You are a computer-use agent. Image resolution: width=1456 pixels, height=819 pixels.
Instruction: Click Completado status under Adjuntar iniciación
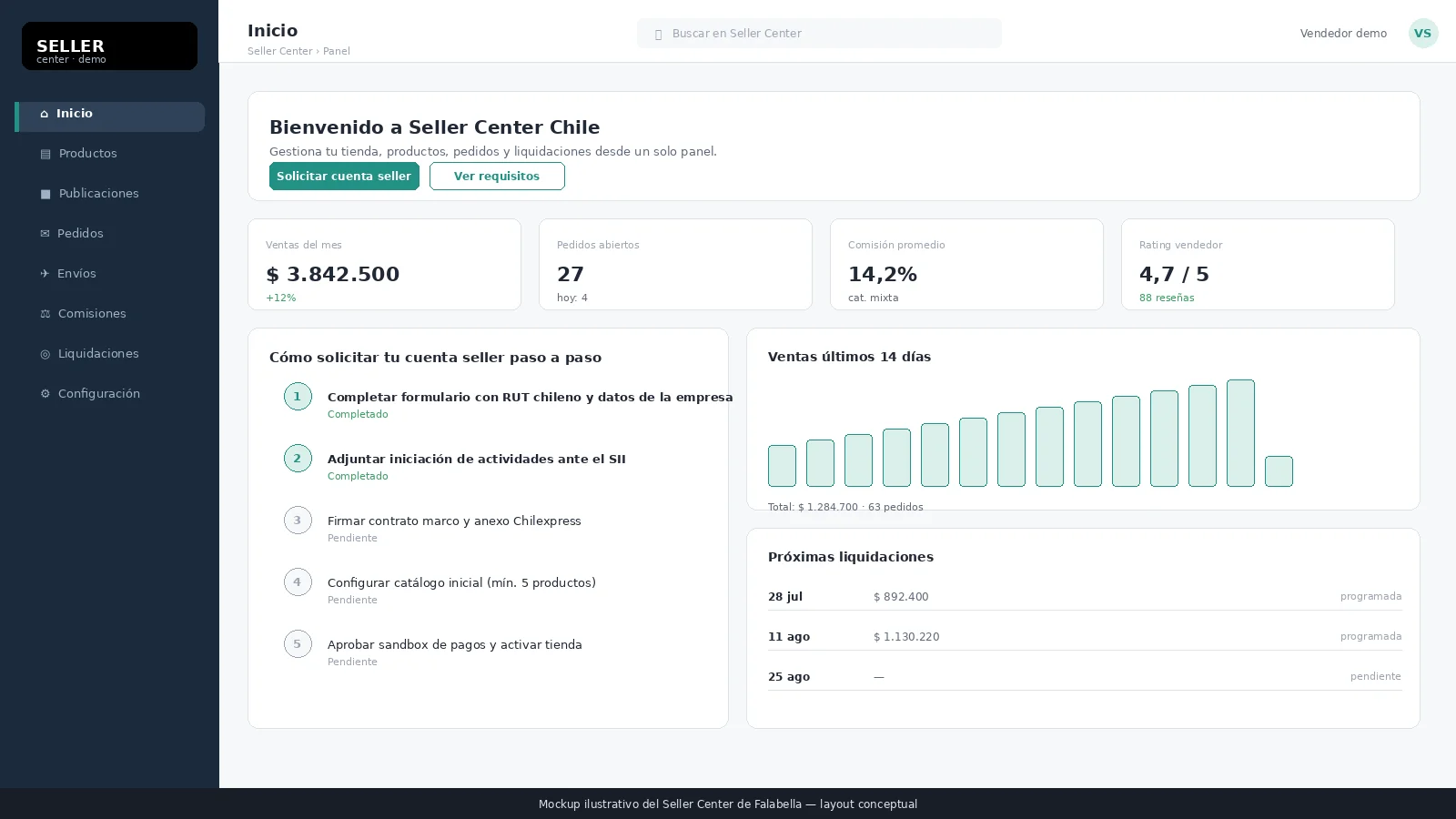coord(358,477)
